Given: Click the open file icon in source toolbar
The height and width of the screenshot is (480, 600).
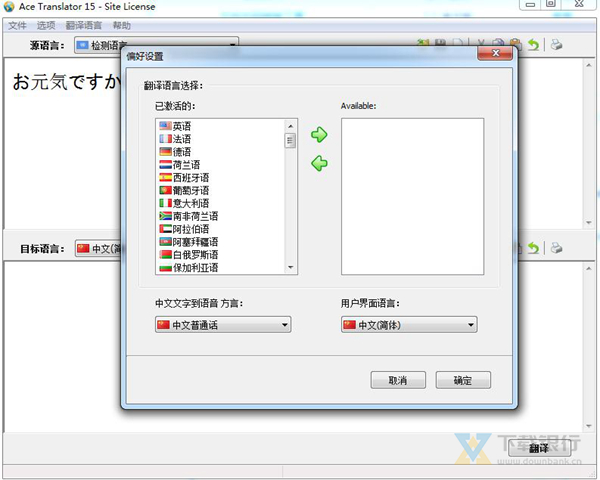Looking at the screenshot, I should pyautogui.click(x=423, y=43).
